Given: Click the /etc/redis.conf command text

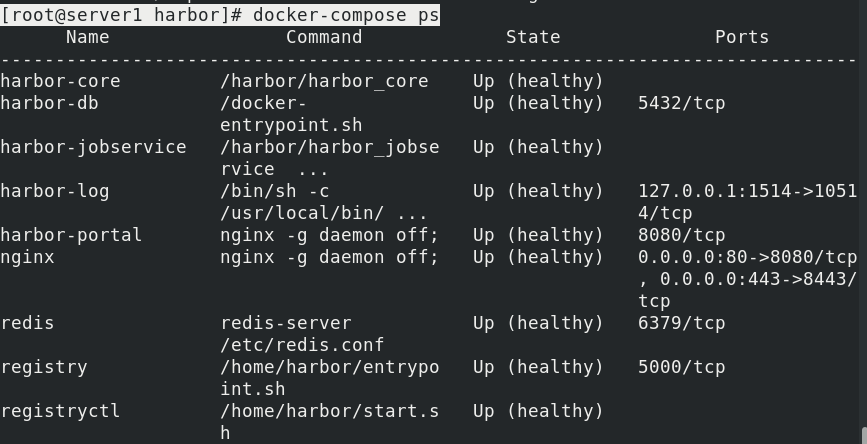Looking at the screenshot, I should pyautogui.click(x=302, y=345).
